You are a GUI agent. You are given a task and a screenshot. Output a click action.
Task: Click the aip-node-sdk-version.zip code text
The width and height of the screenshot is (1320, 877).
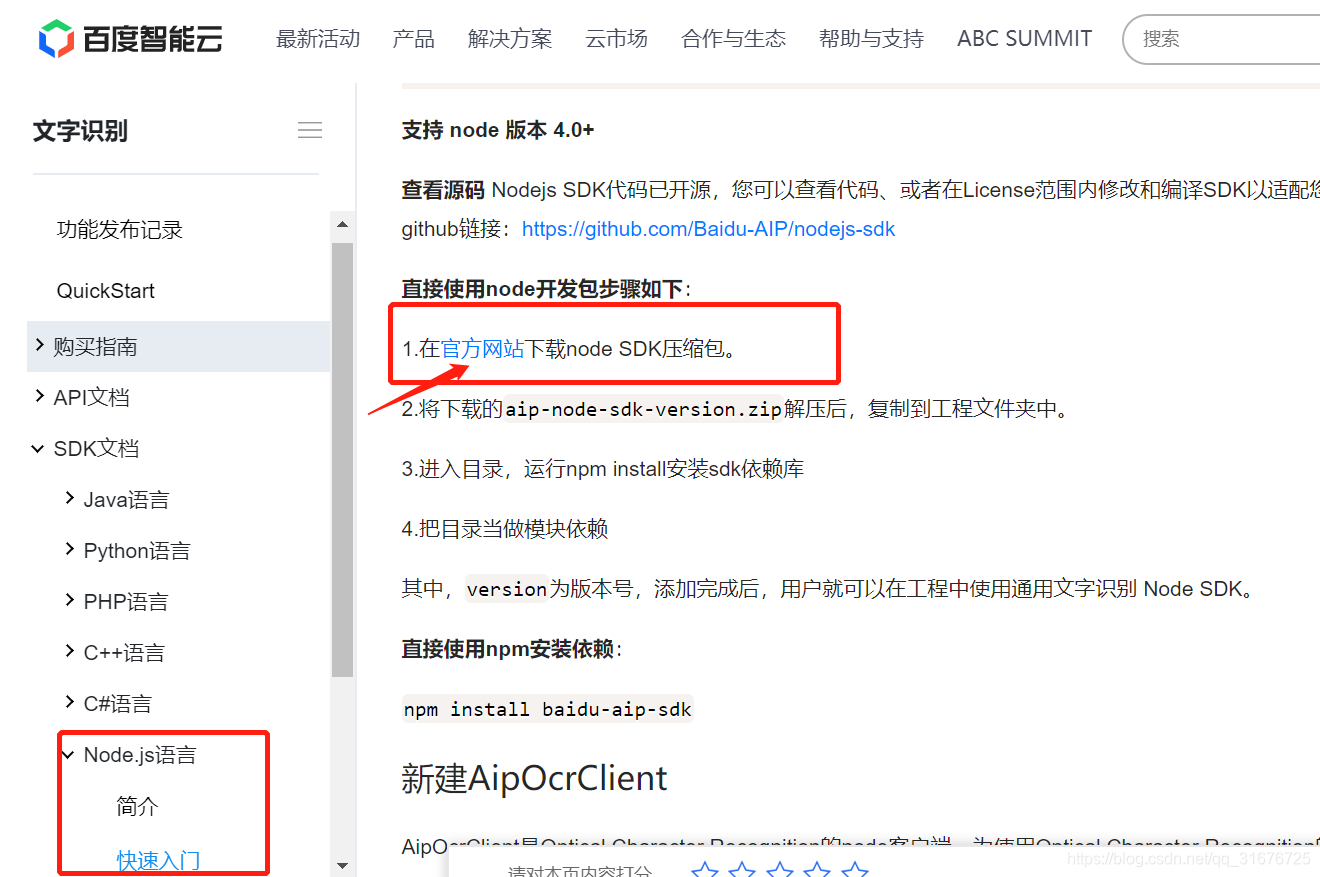click(x=643, y=409)
